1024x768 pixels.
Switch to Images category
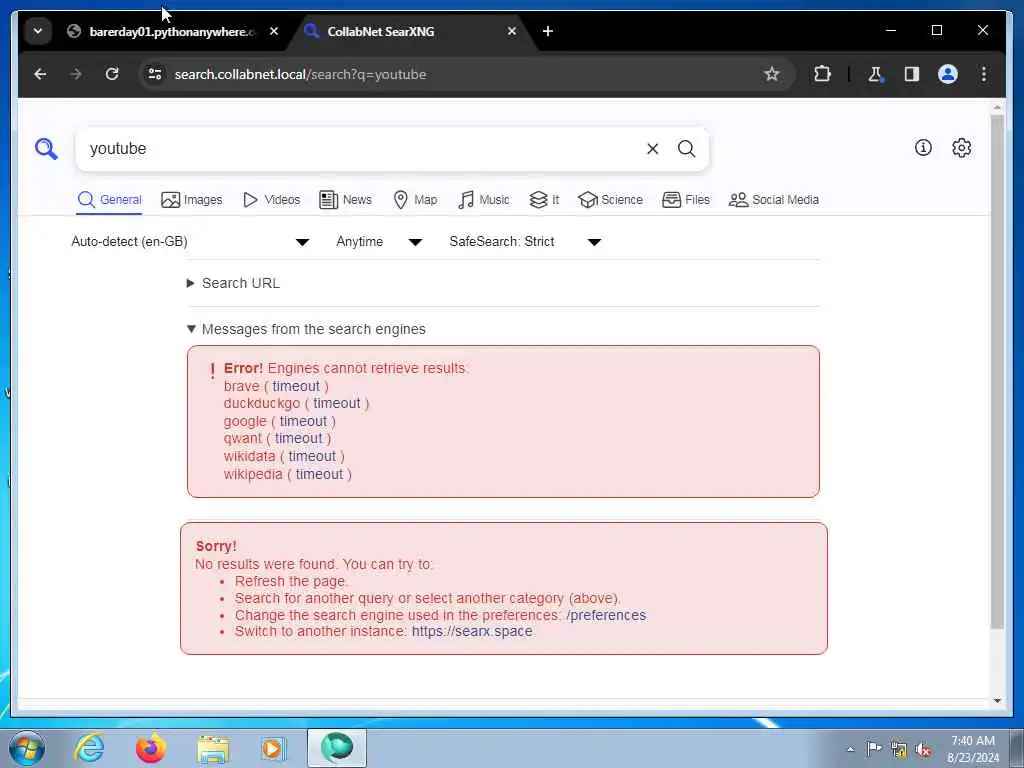tap(191, 200)
